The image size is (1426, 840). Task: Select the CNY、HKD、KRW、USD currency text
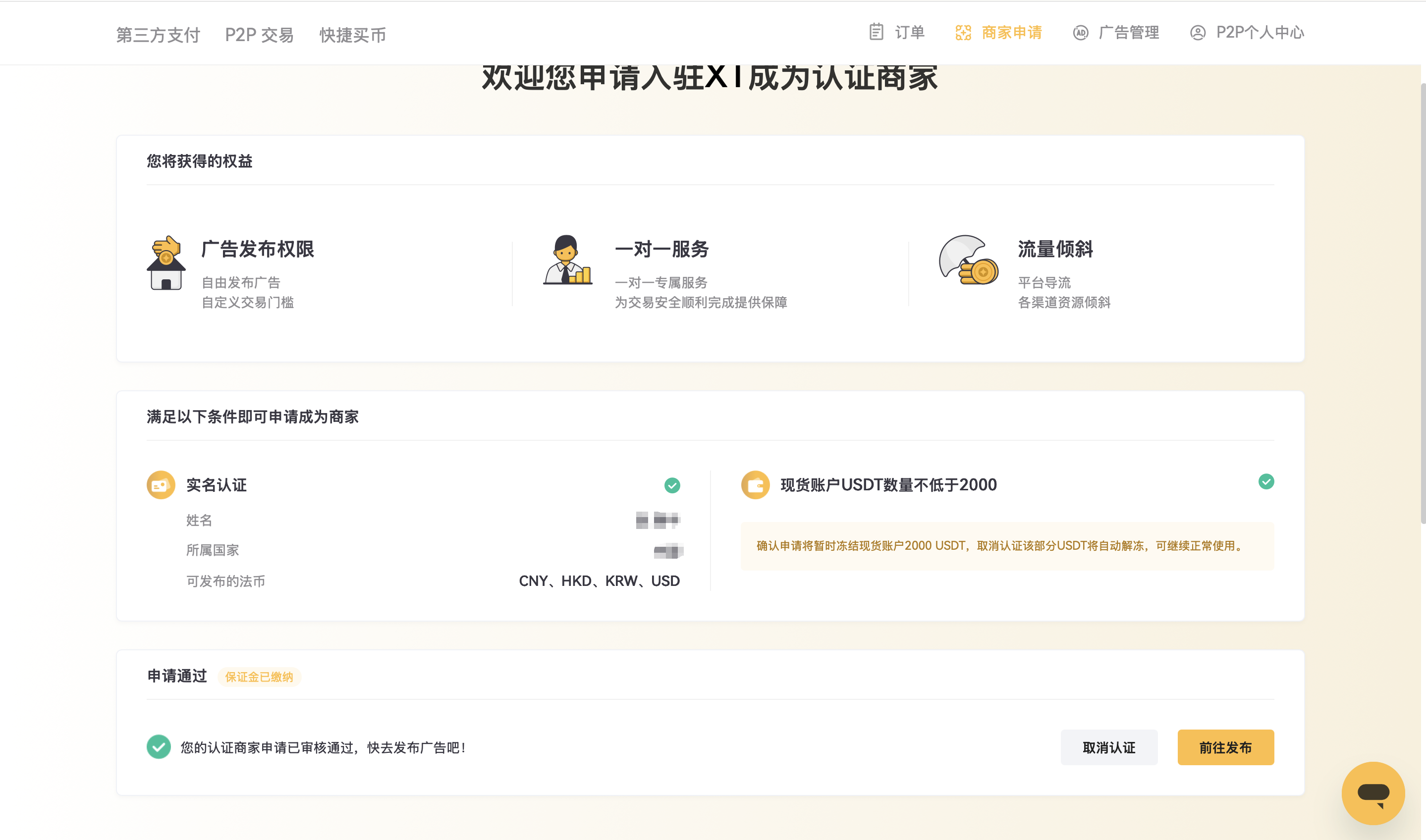[599, 581]
